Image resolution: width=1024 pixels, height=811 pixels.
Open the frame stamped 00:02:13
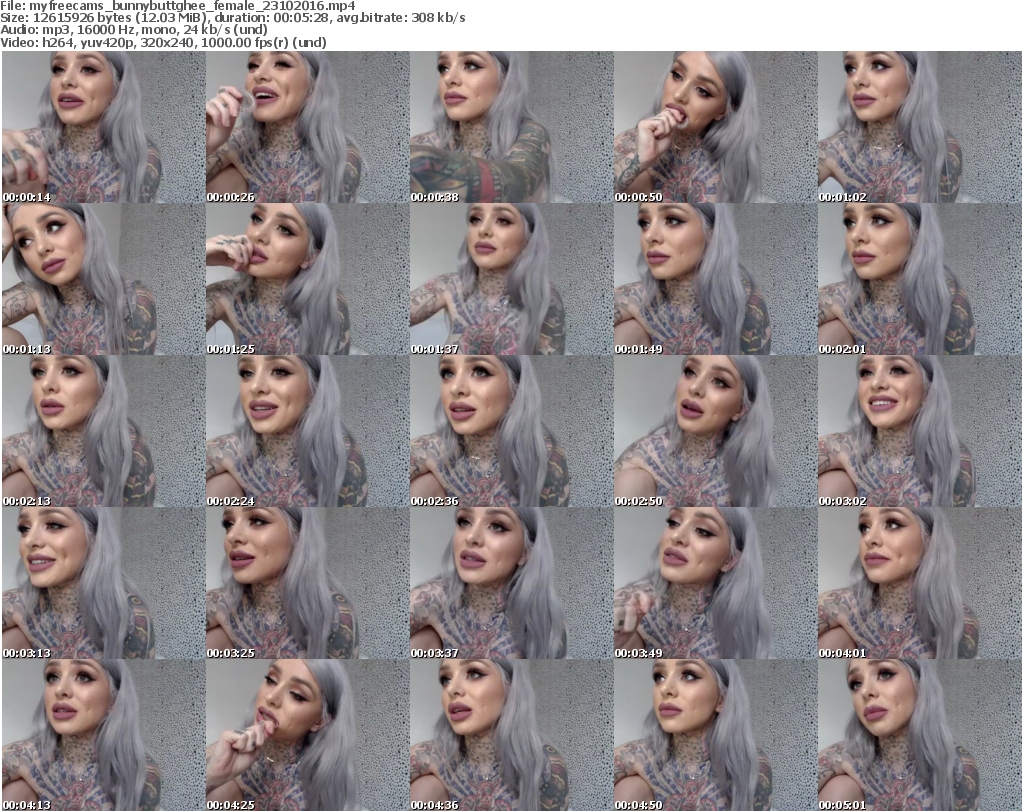(x=104, y=432)
